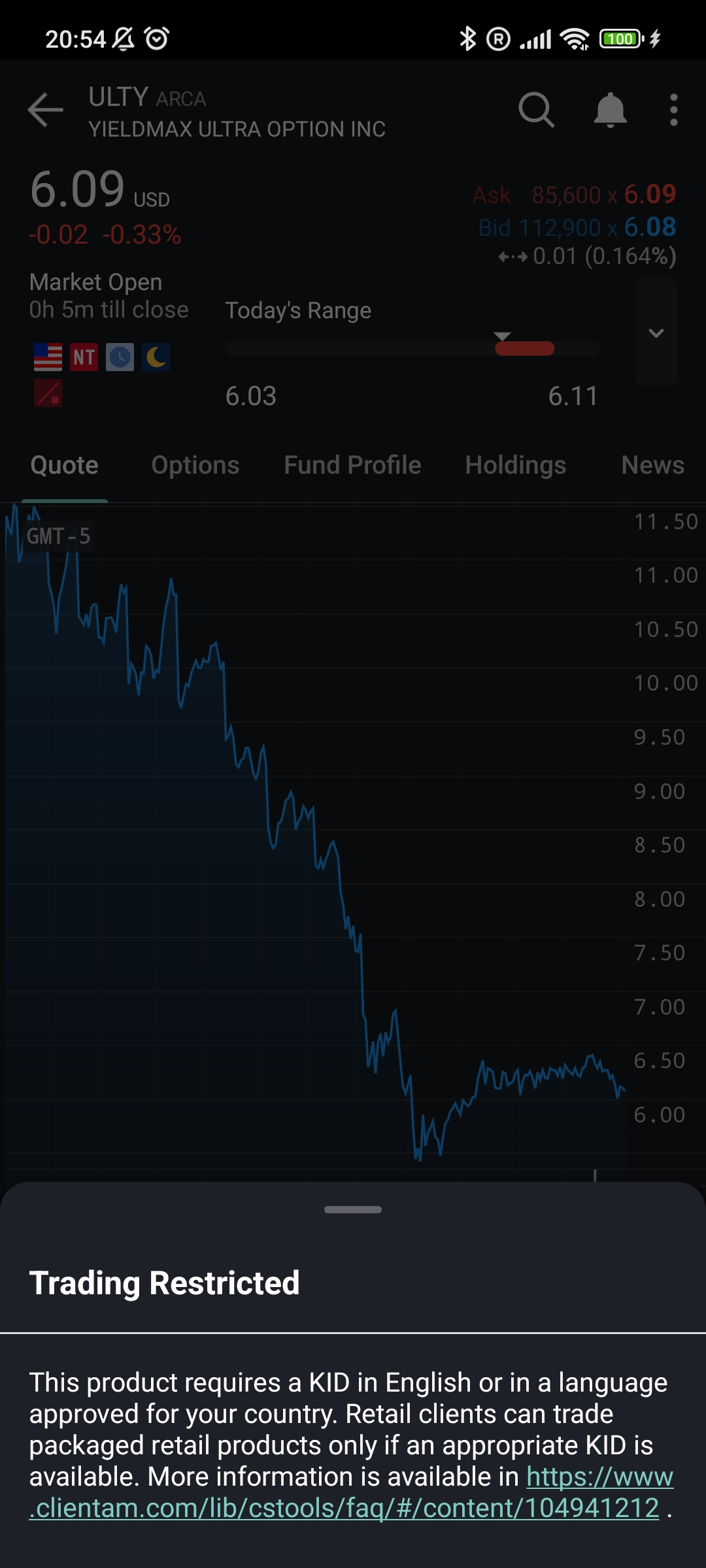This screenshot has width=706, height=1568.
Task: Tap the bottom sheet drag handle
Action: tap(353, 1209)
